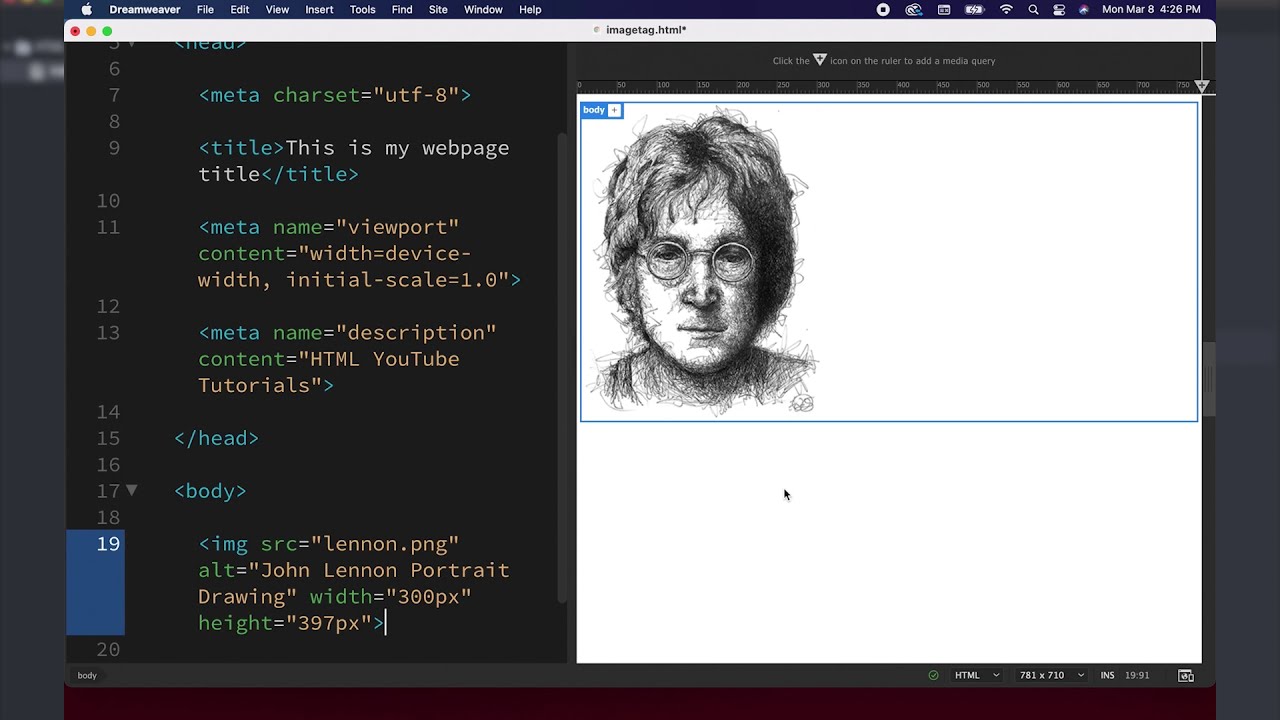1280x720 pixels.
Task: Toggle the INS insert mode indicator
Action: (1107, 675)
